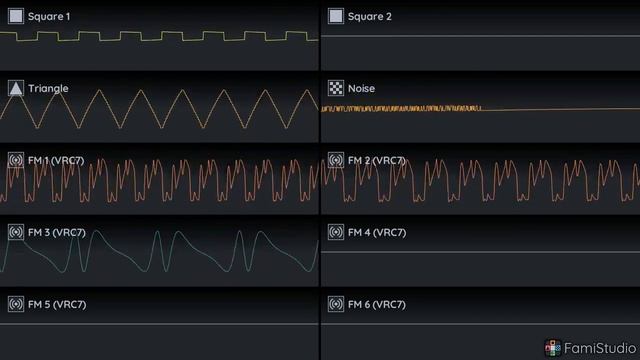Click the FM 4 (VRC7) channel icon
This screenshot has width=640, height=360.
pyautogui.click(x=336, y=232)
